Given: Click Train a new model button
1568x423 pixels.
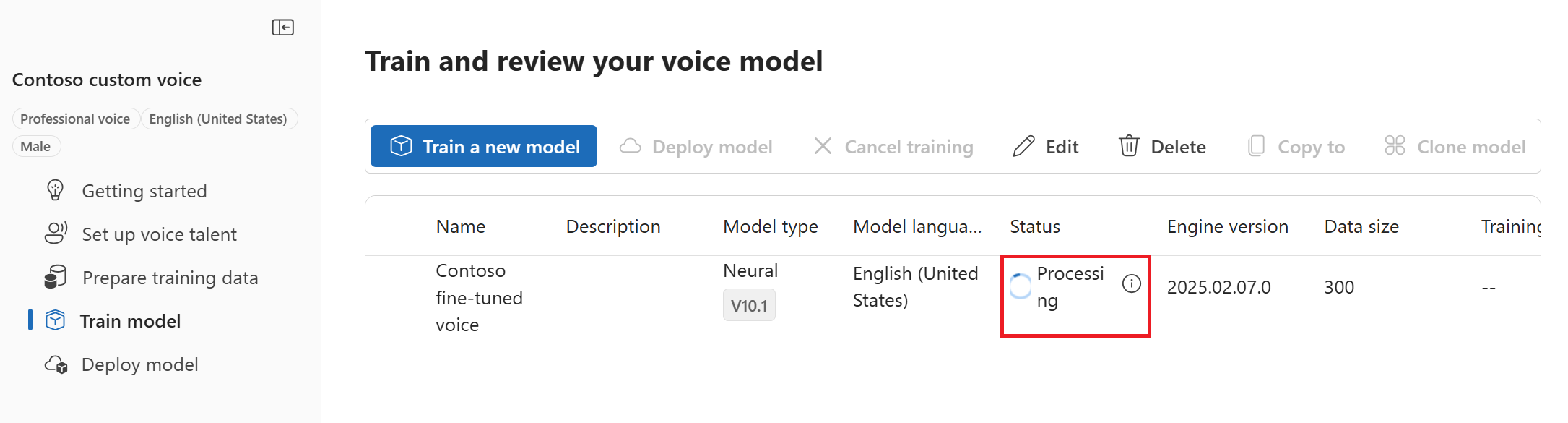Looking at the screenshot, I should (x=484, y=146).
